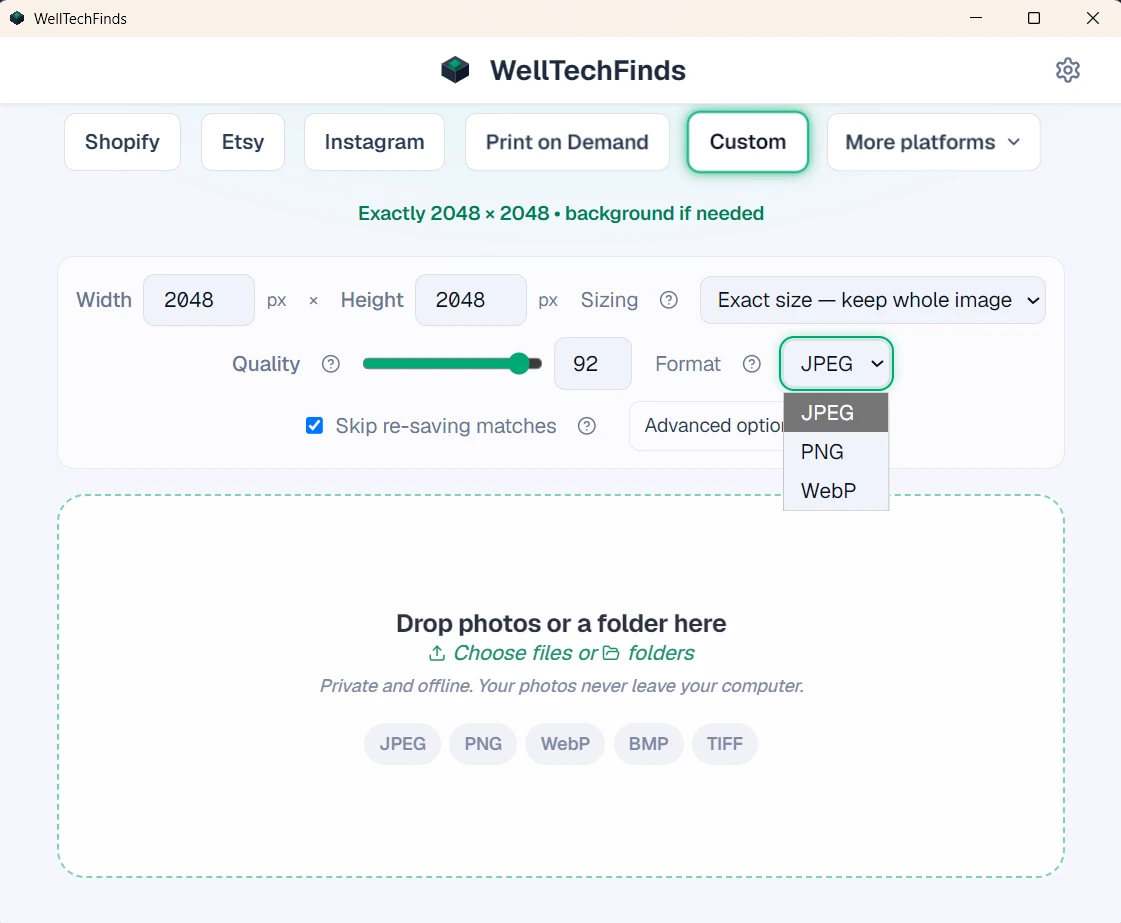1121x923 pixels.
Task: Open the Quality help question icon
Action: 330,364
